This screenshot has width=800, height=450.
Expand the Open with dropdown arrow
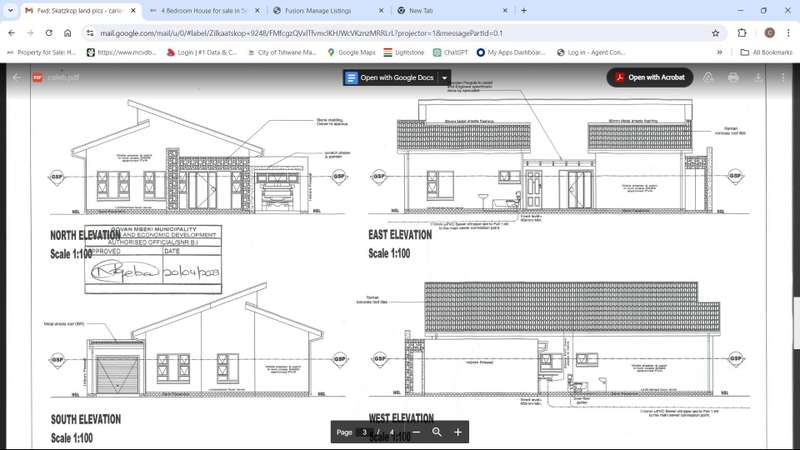(444, 77)
